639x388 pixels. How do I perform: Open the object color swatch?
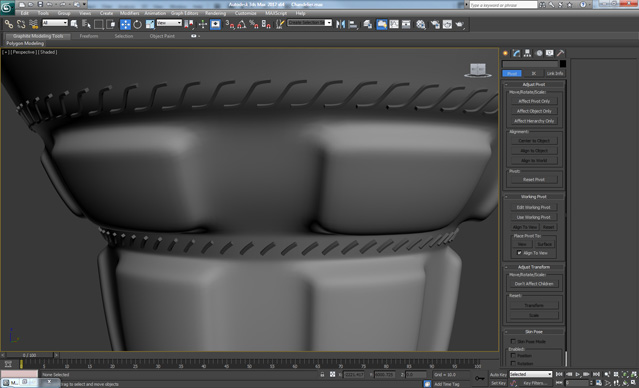click(x=562, y=64)
